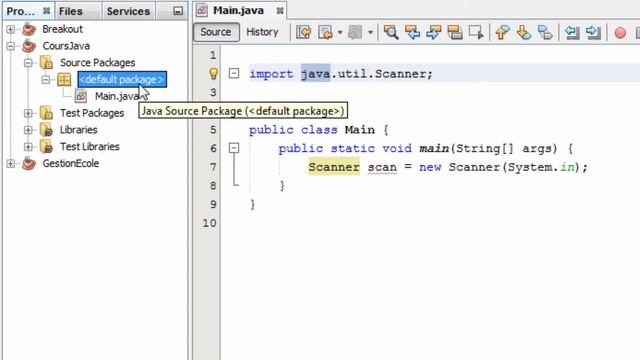Switch to Source view button
Image resolution: width=640 pixels, height=360 pixels.
coord(216,32)
